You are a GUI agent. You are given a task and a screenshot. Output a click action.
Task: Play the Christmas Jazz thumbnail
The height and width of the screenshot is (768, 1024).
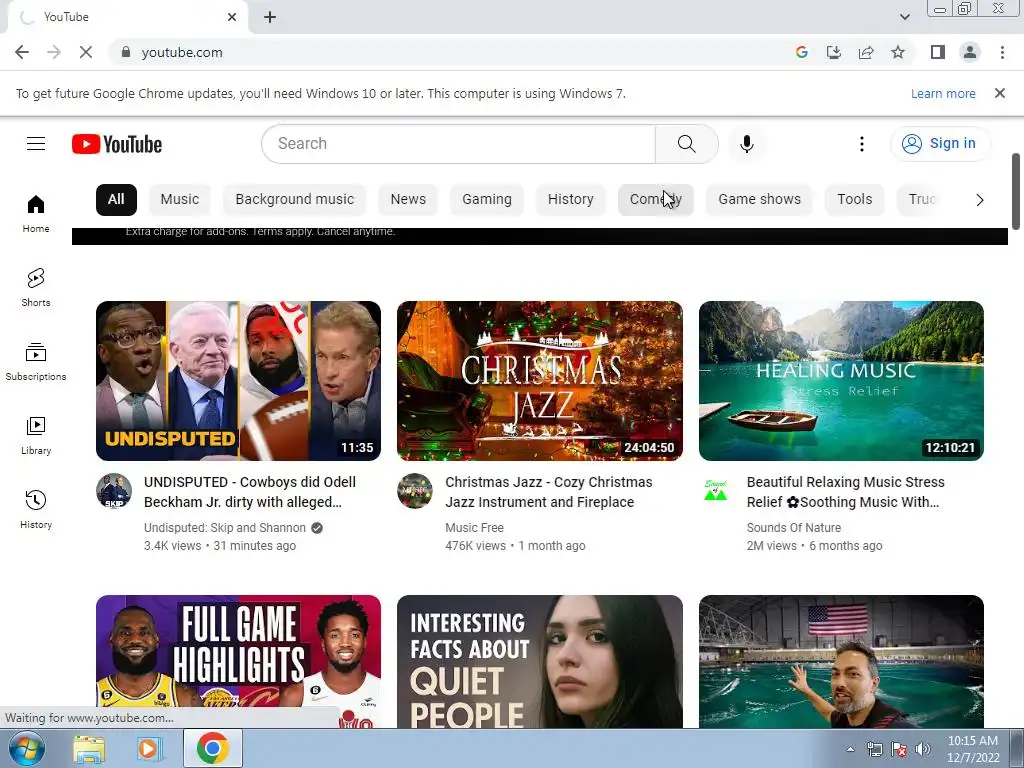[540, 381]
